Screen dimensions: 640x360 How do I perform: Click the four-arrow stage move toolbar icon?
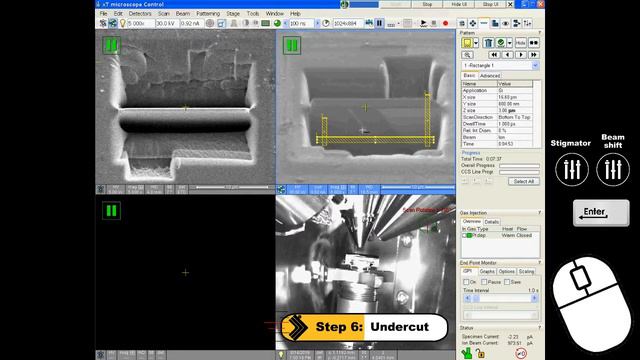(x=473, y=23)
